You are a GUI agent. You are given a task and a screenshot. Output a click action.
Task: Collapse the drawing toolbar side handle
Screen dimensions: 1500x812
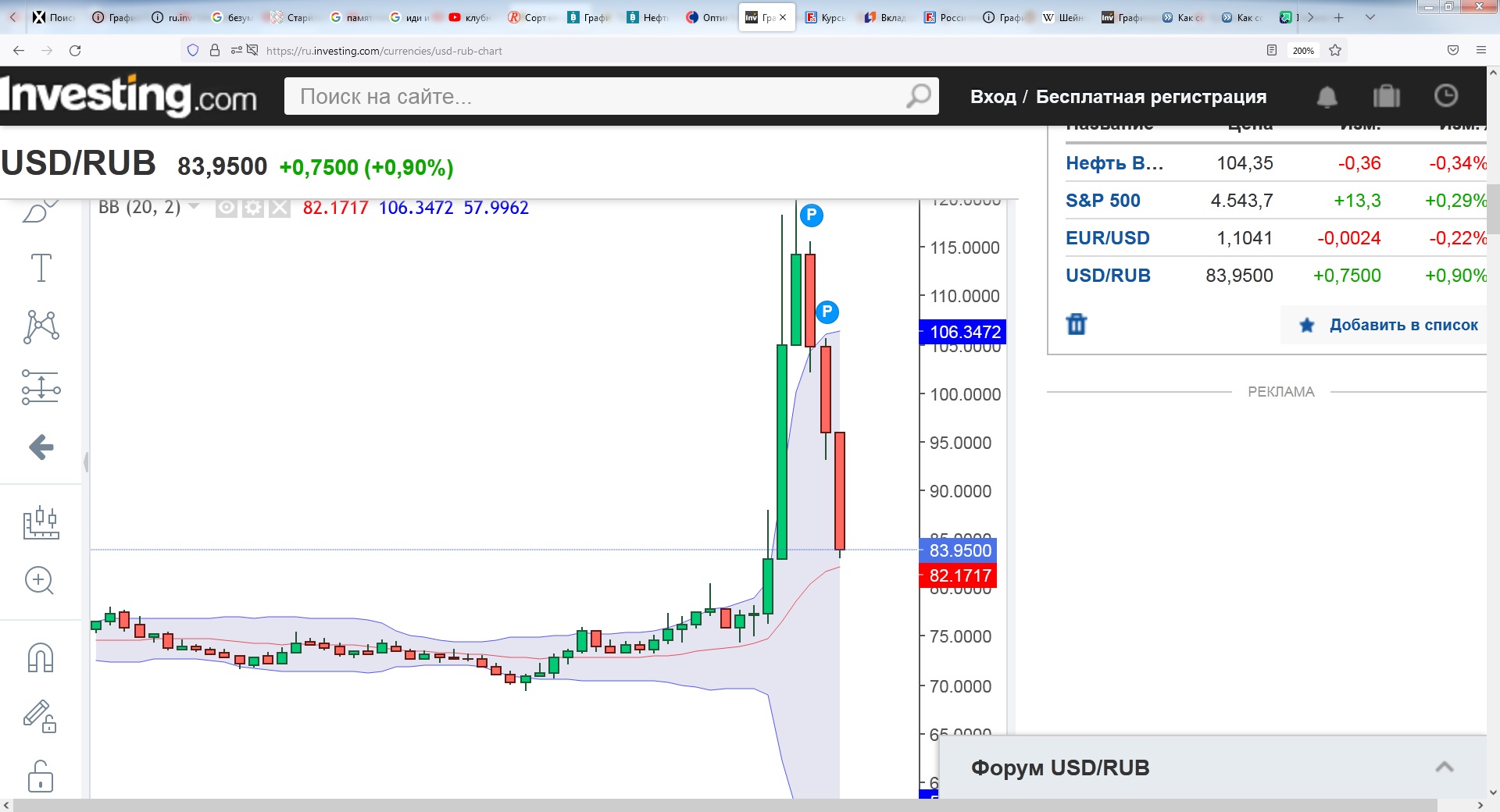(x=85, y=462)
